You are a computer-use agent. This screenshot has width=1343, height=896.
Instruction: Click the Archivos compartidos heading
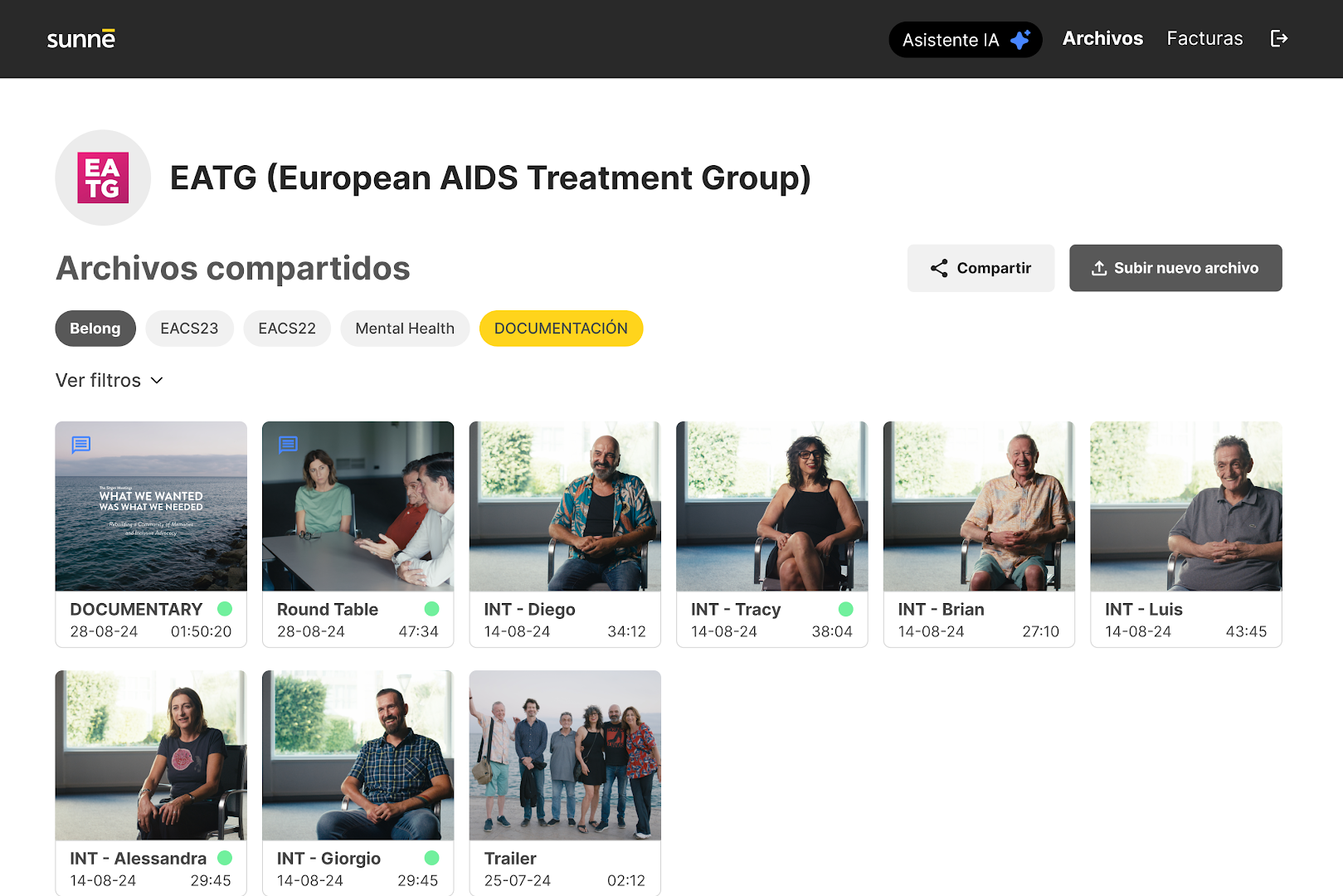click(x=233, y=268)
